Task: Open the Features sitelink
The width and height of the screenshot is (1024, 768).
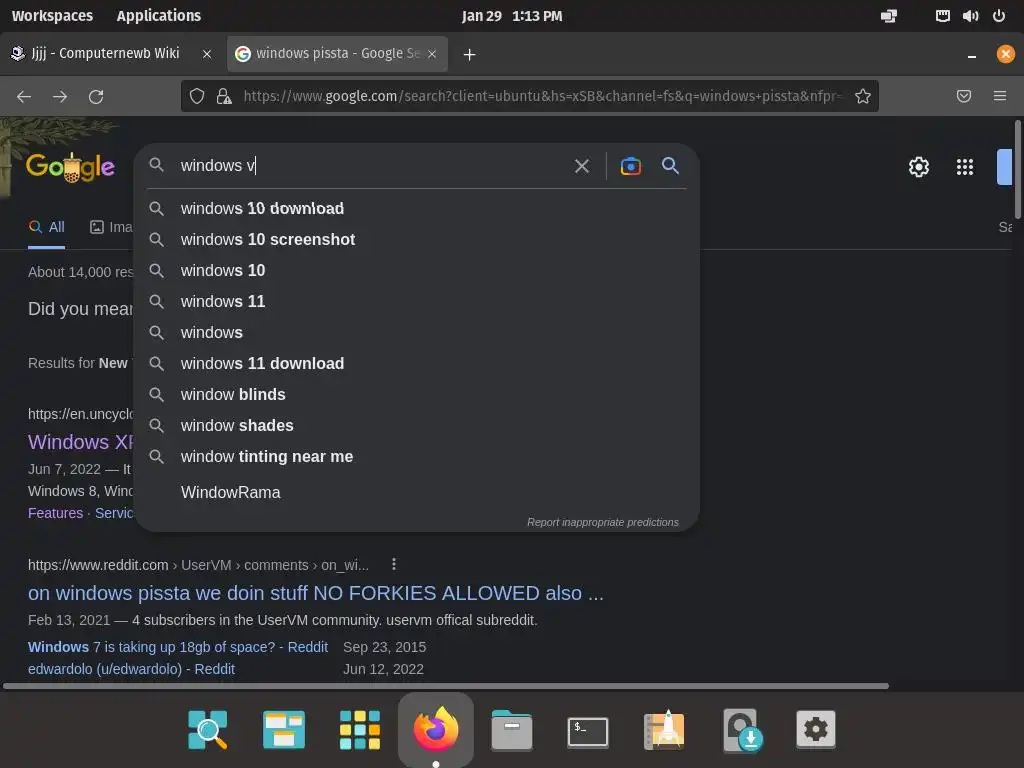Action: [56, 513]
